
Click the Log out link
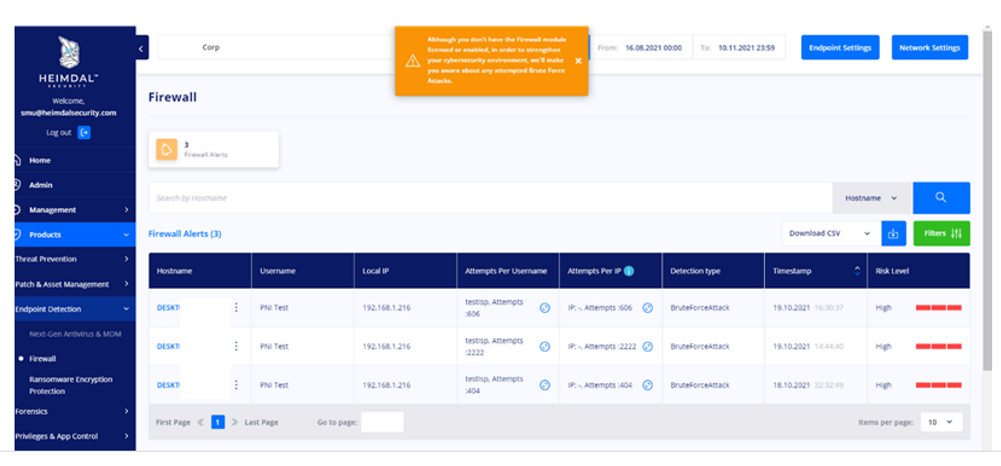click(59, 133)
